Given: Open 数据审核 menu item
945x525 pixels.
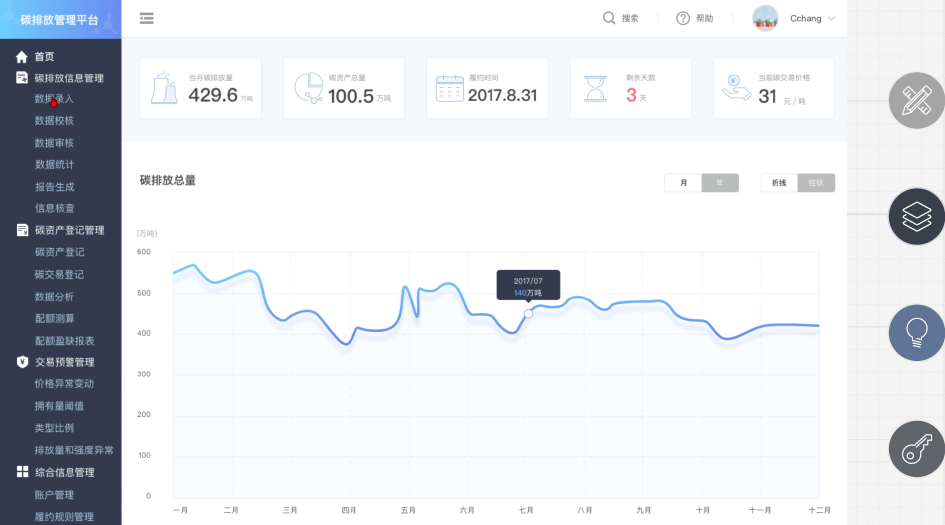Looking at the screenshot, I should click(x=54, y=143).
